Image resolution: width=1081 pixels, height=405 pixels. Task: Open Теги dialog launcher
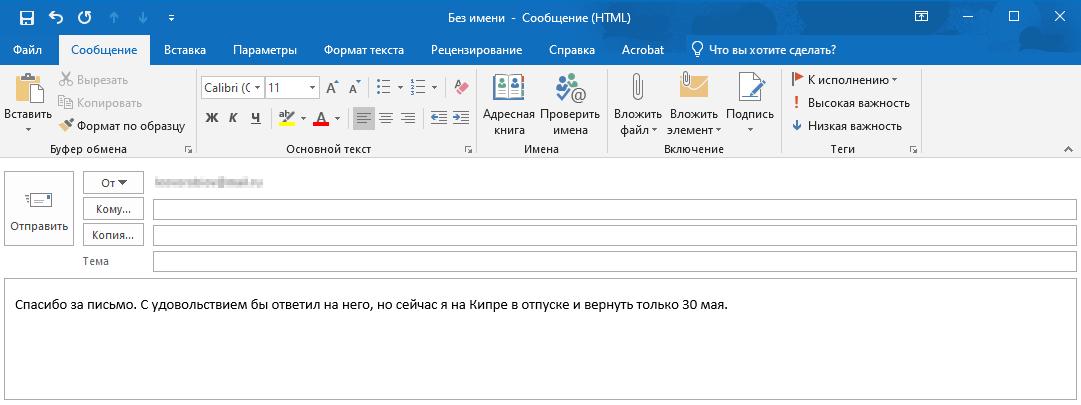913,149
